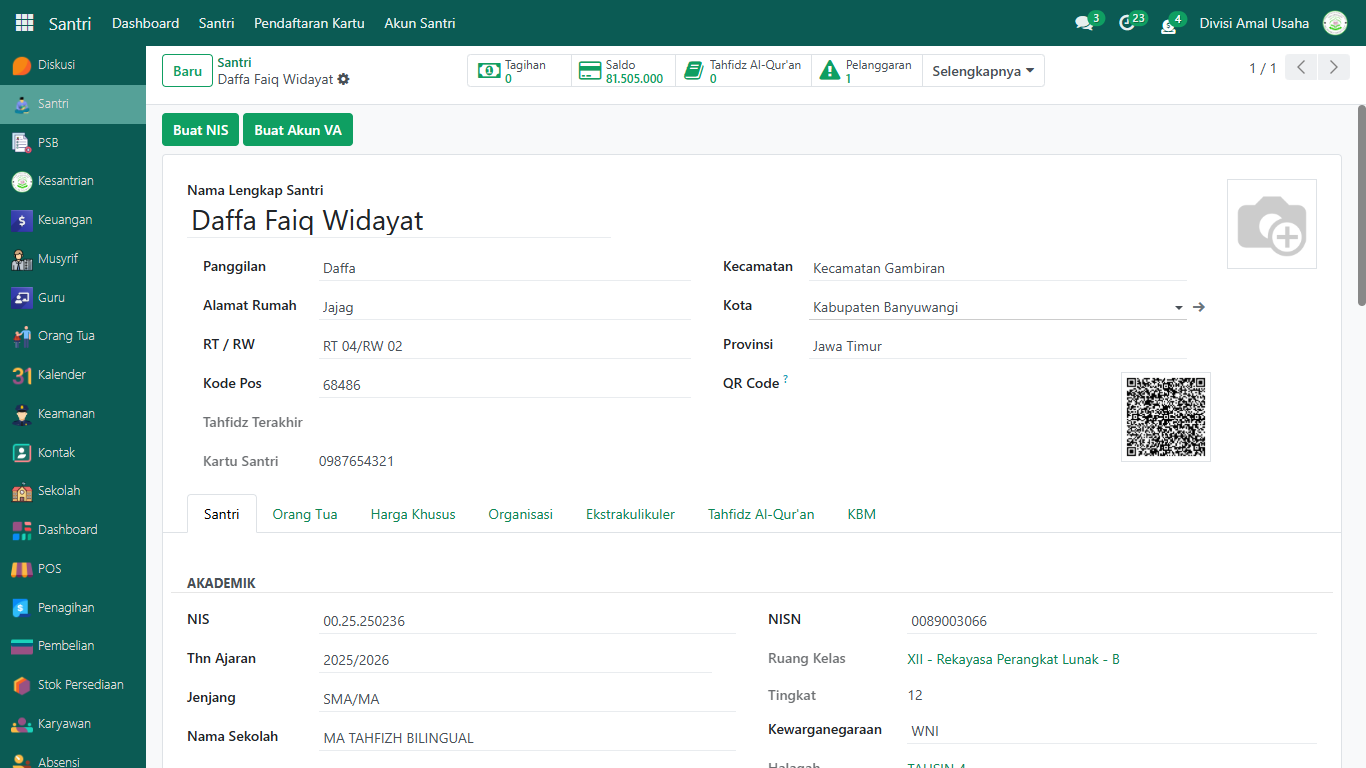The width and height of the screenshot is (1366, 768).
Task: Expand the Selengkapnya dropdown
Action: point(982,71)
